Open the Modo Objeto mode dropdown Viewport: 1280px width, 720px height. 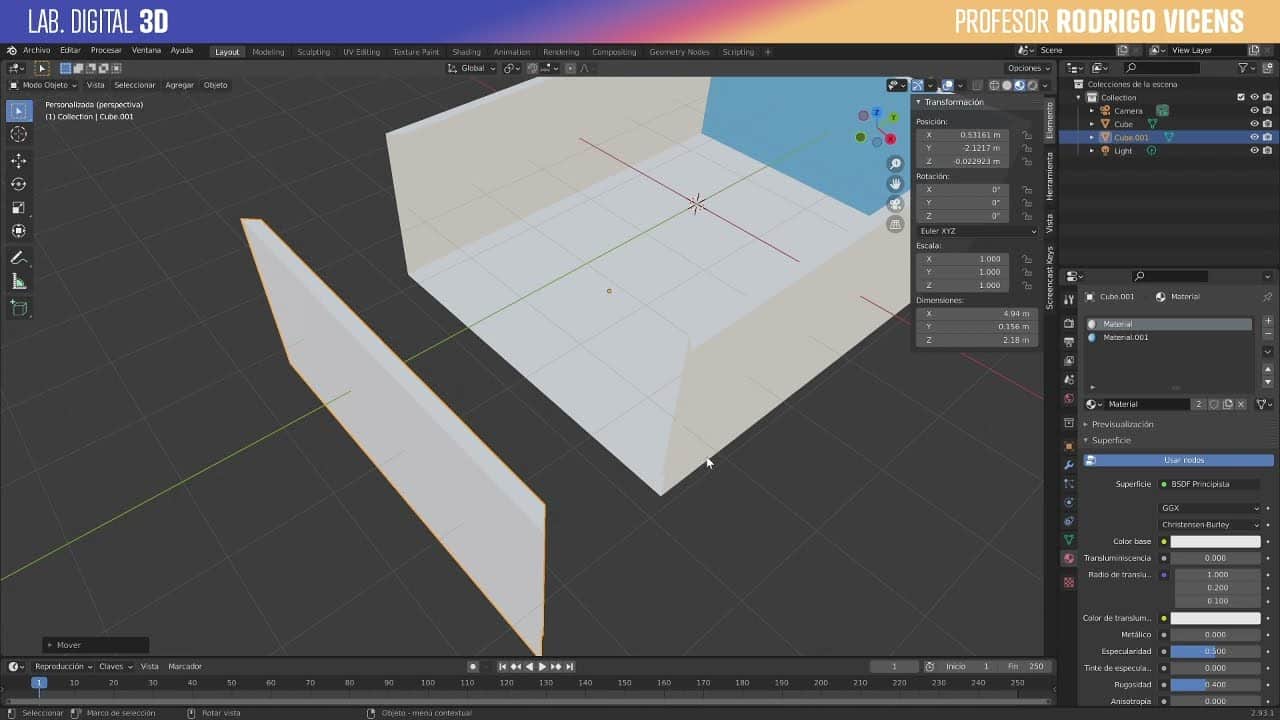tap(43, 85)
